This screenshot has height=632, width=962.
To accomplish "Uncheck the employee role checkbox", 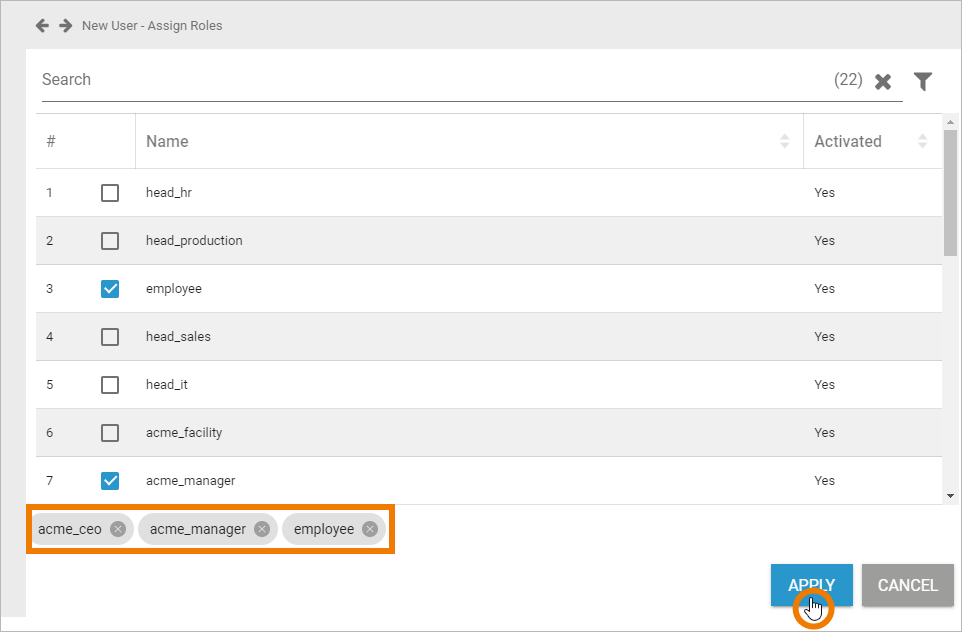I will pyautogui.click(x=110, y=289).
